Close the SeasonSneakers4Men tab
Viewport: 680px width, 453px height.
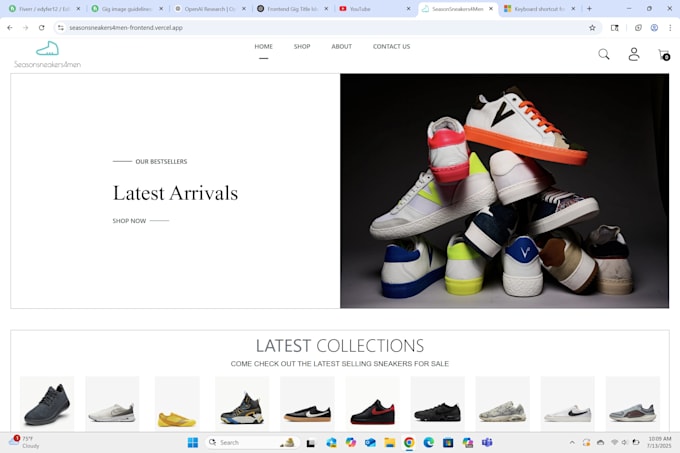[491, 9]
